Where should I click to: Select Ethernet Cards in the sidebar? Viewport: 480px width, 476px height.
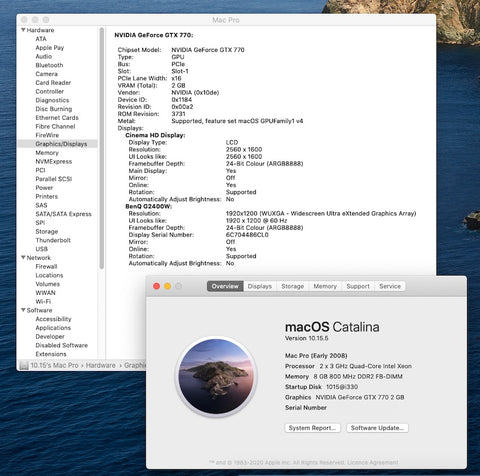57,118
